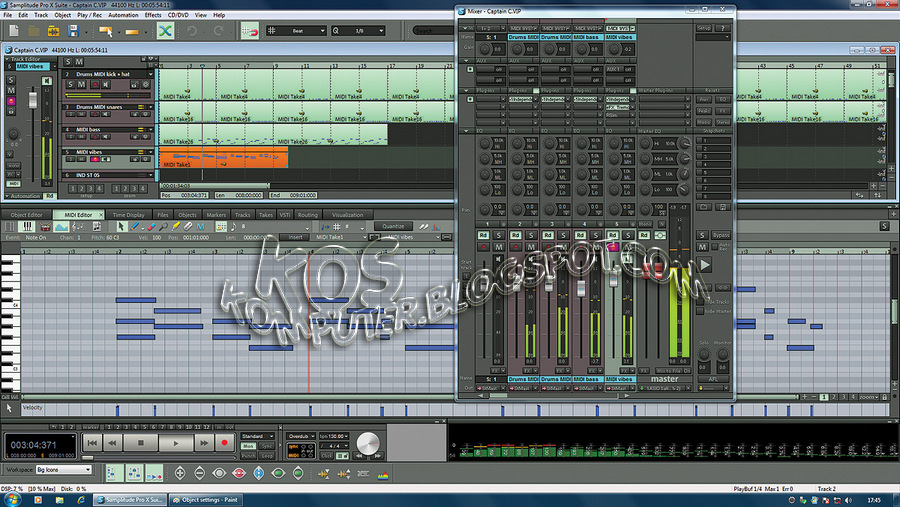Viewport: 900px width, 507px height.
Task: Select the MIDI editor pencil draw tool
Action: [135, 227]
